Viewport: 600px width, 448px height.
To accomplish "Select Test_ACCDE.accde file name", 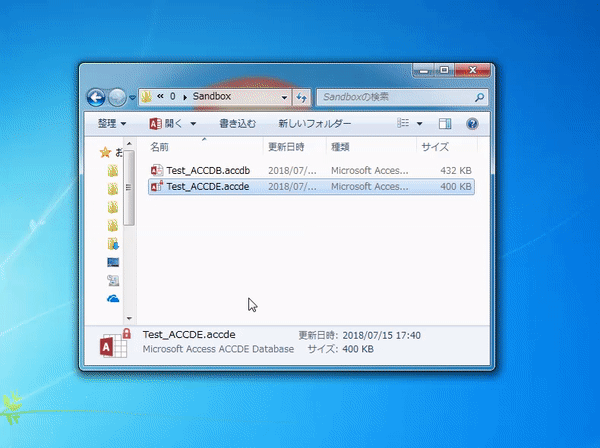I will [x=208, y=187].
